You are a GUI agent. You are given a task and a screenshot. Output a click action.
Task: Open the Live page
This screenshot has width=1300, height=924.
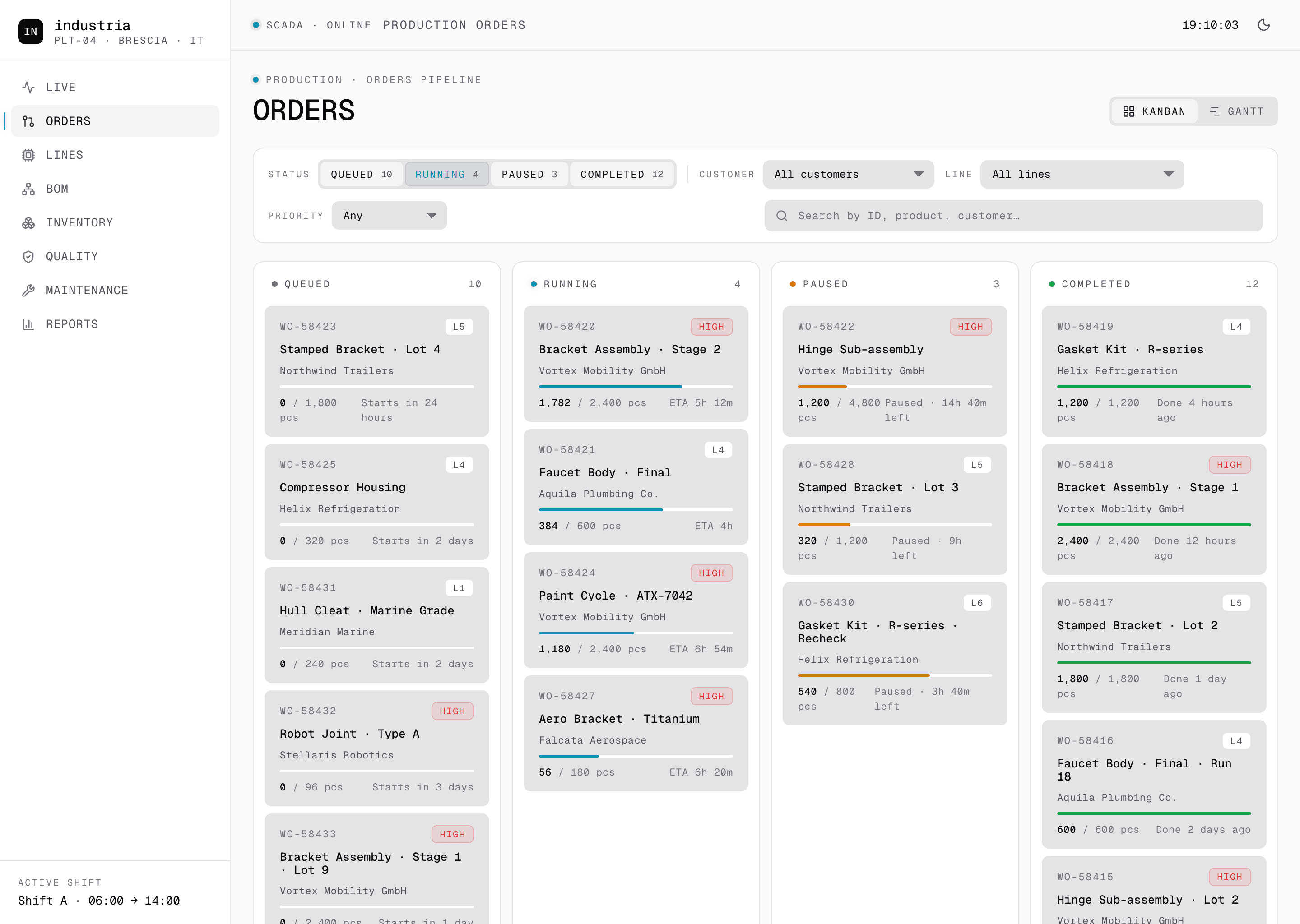[115, 87]
